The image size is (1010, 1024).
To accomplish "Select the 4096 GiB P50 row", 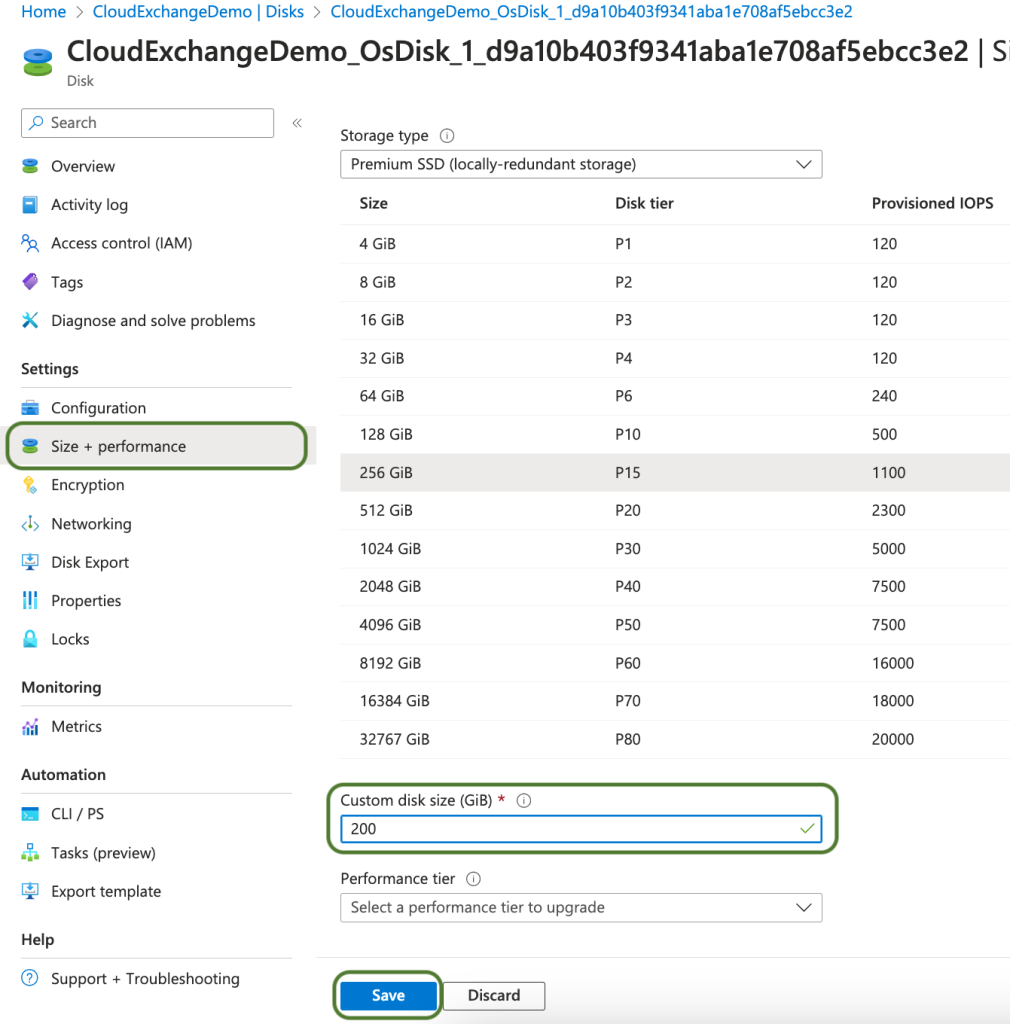I will coord(675,625).
